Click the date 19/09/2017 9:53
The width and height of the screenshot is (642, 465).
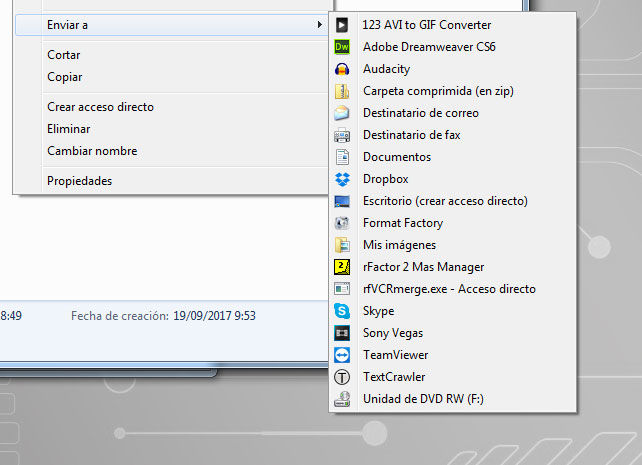pos(214,316)
